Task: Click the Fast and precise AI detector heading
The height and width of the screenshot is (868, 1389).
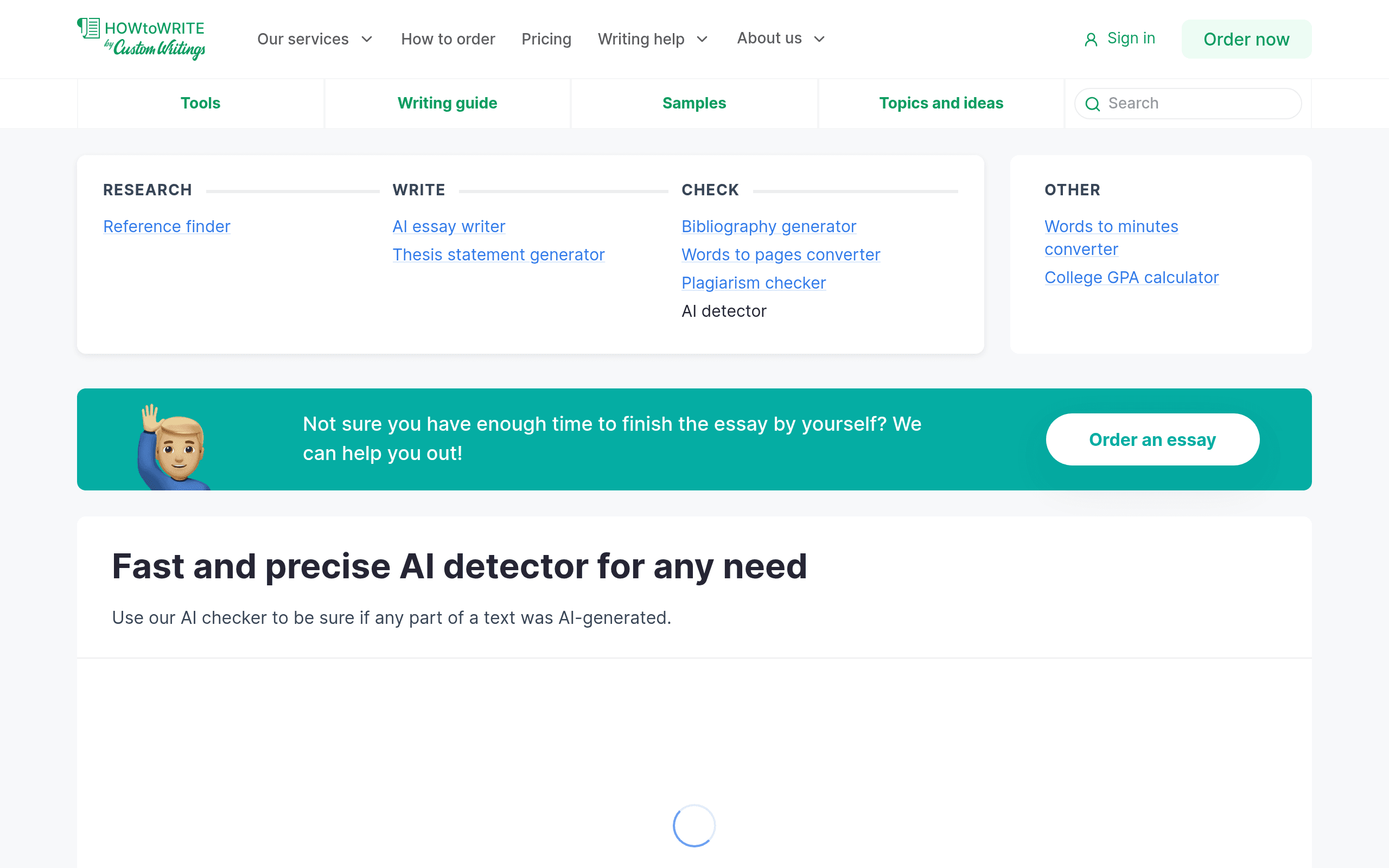Action: click(459, 566)
